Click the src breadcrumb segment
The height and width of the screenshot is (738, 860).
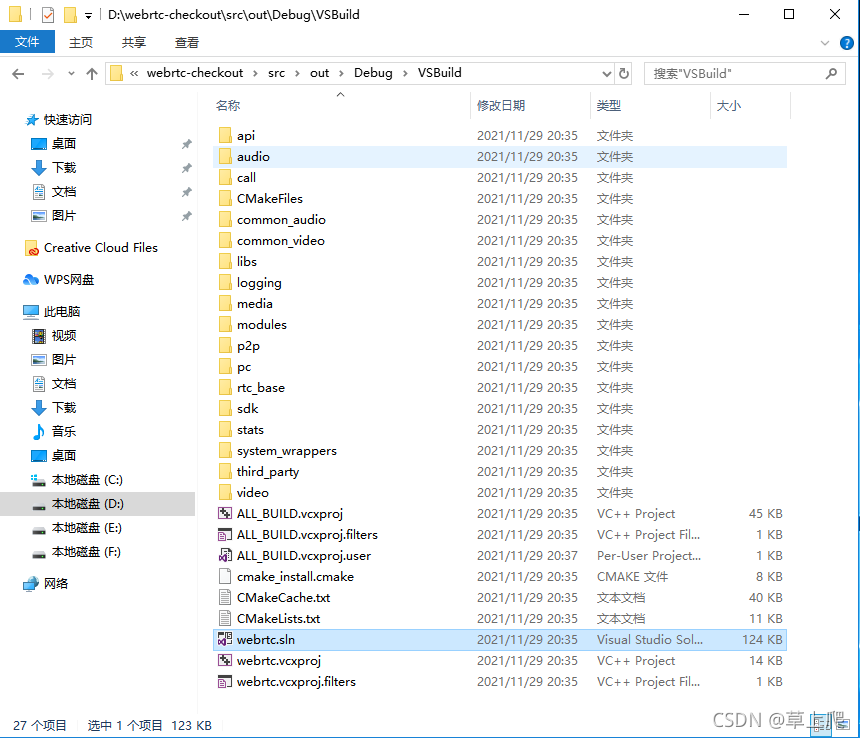(x=276, y=73)
